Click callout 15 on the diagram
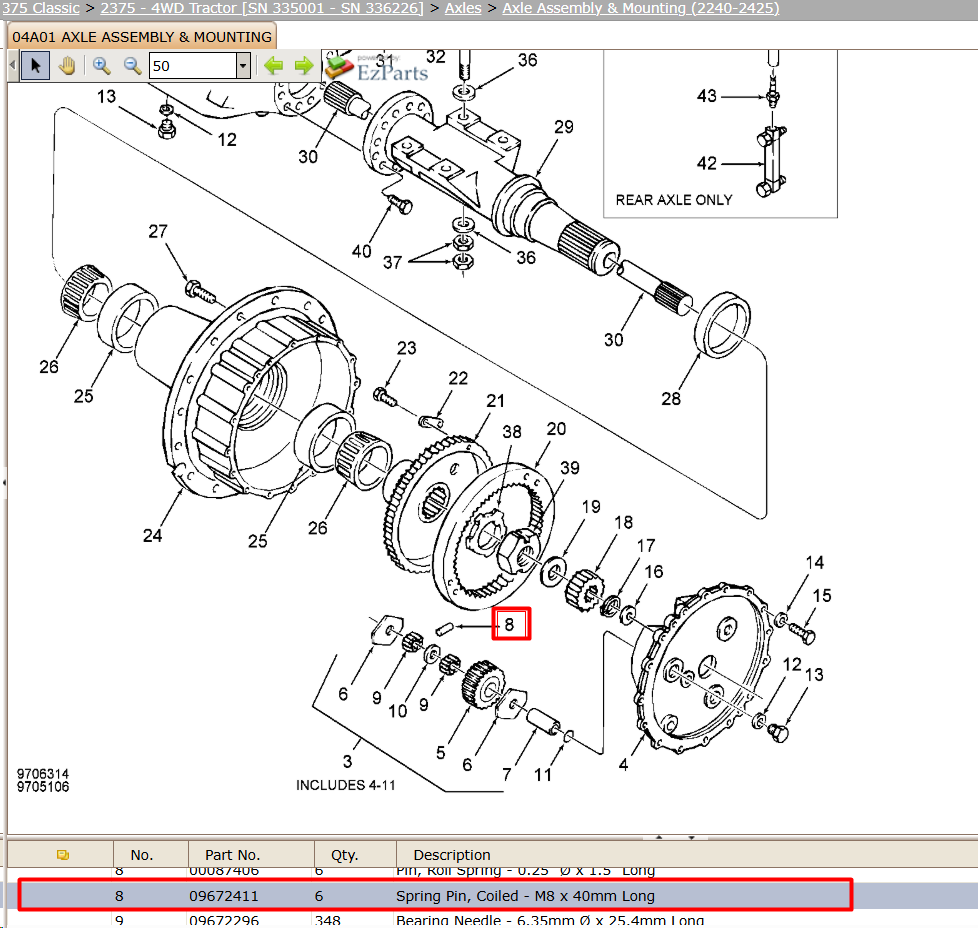Image resolution: width=978 pixels, height=928 pixels. 822,596
